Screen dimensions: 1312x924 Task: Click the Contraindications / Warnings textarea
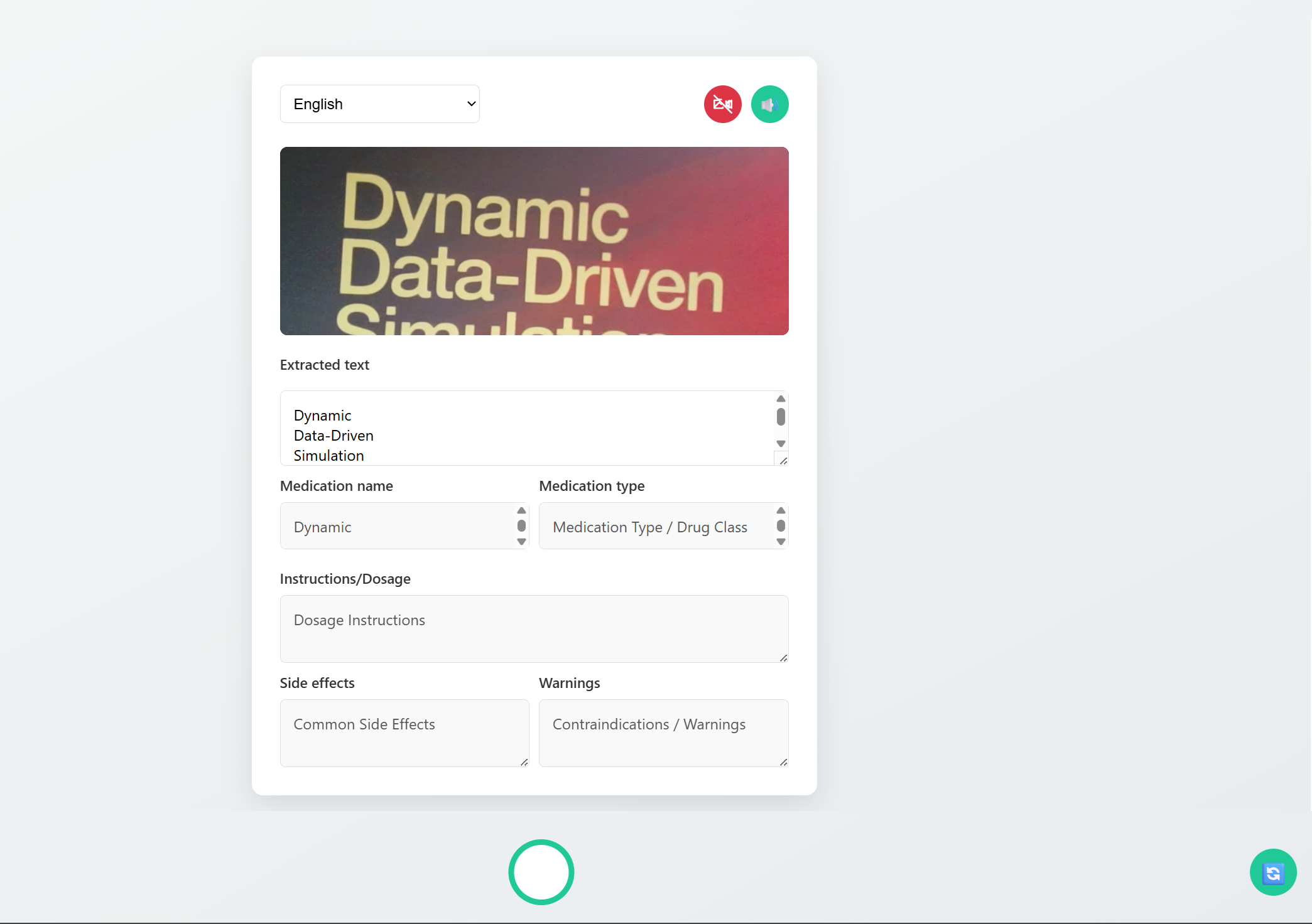point(663,733)
